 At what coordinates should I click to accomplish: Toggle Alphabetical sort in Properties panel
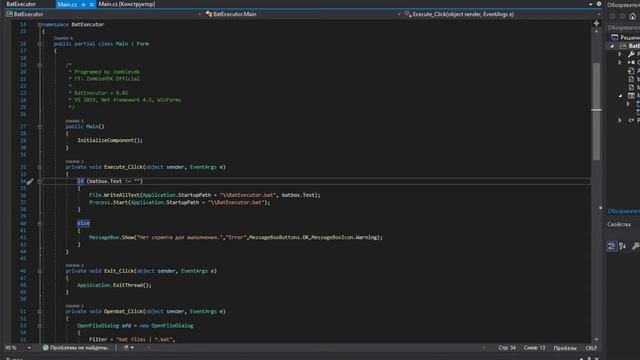(622, 246)
